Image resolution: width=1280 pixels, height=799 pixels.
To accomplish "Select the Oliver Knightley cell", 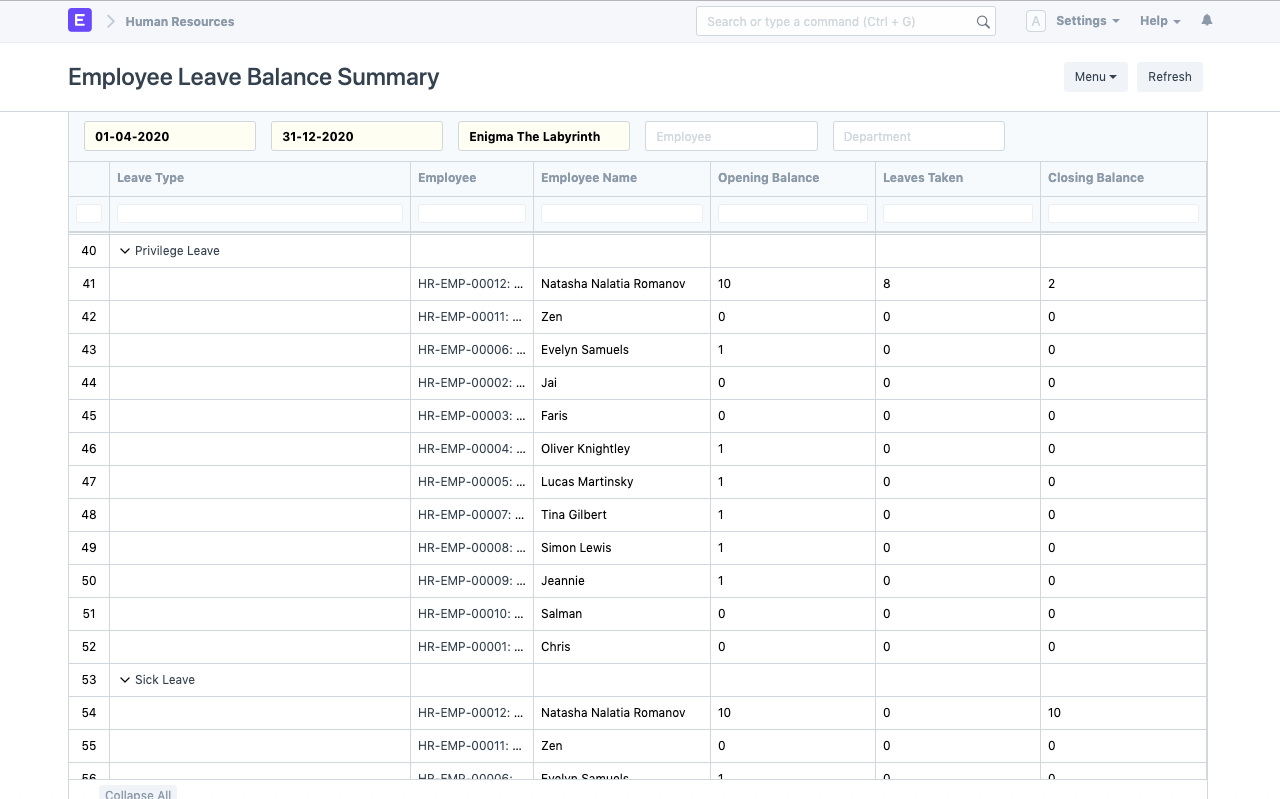I will 622,449.
